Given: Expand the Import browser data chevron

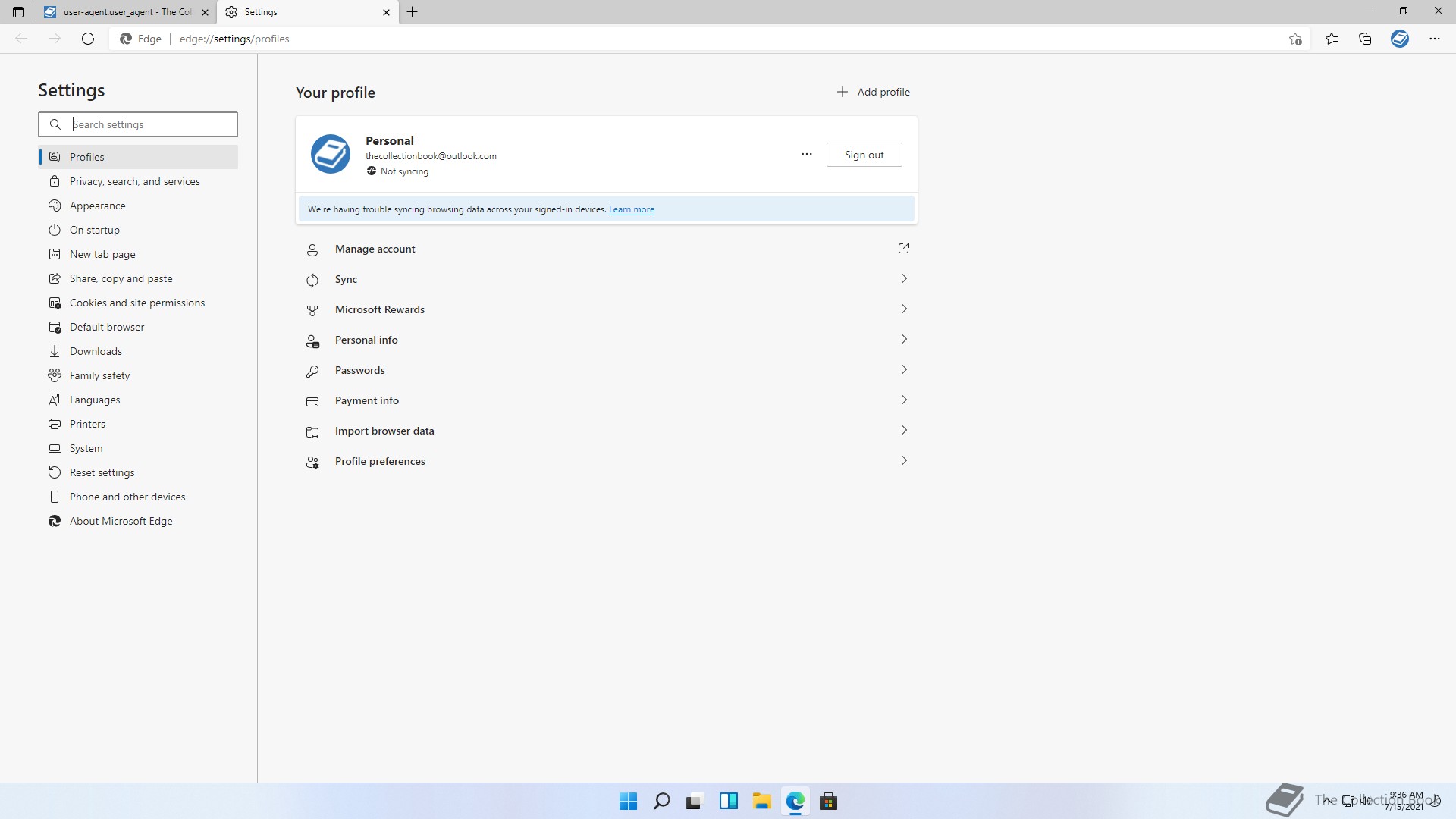Looking at the screenshot, I should pyautogui.click(x=904, y=430).
